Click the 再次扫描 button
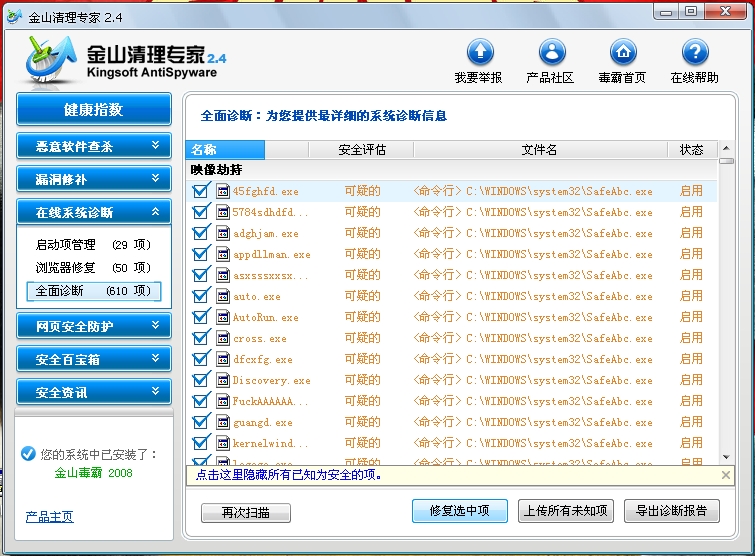755x556 pixels. coord(246,512)
